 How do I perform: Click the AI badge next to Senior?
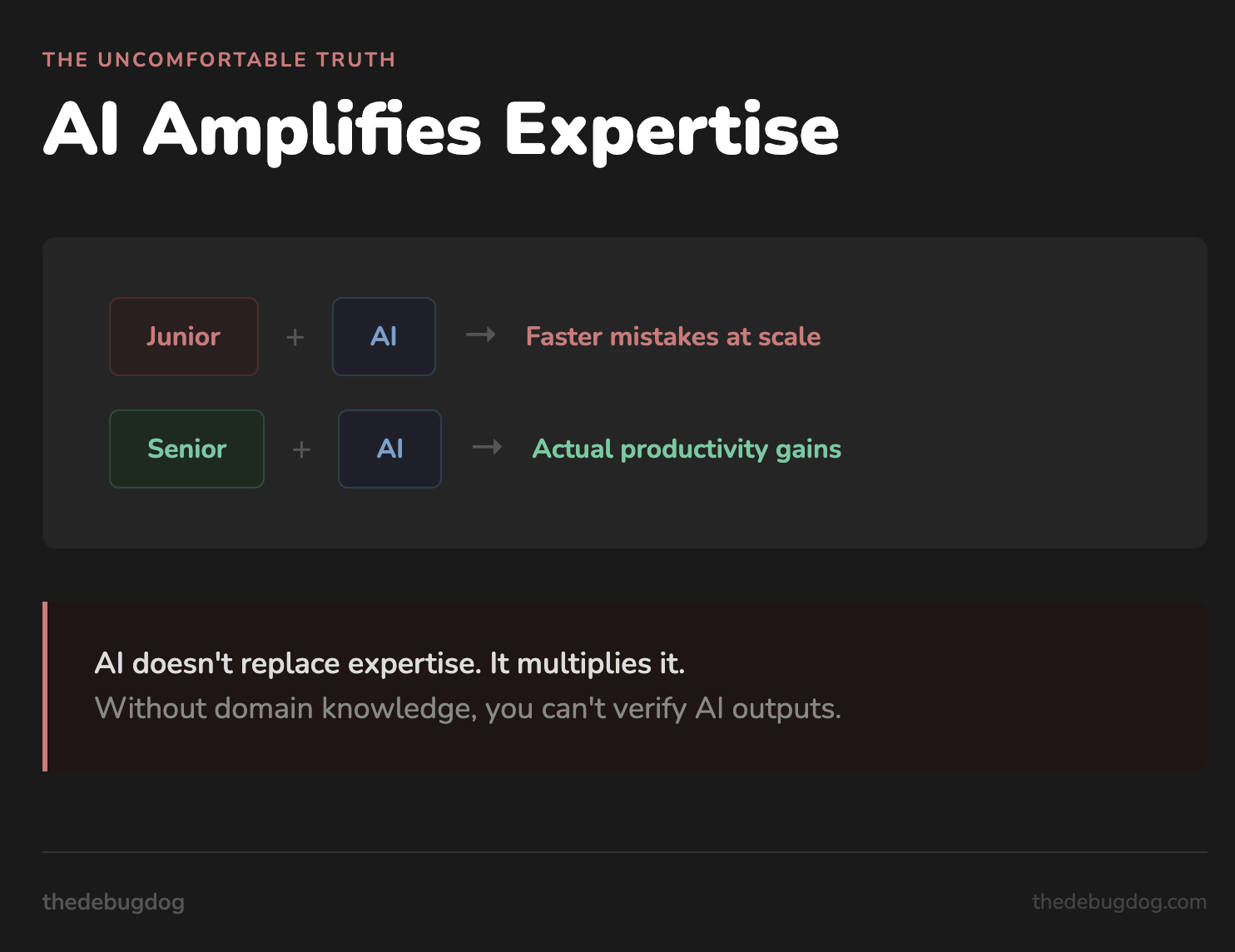click(389, 449)
